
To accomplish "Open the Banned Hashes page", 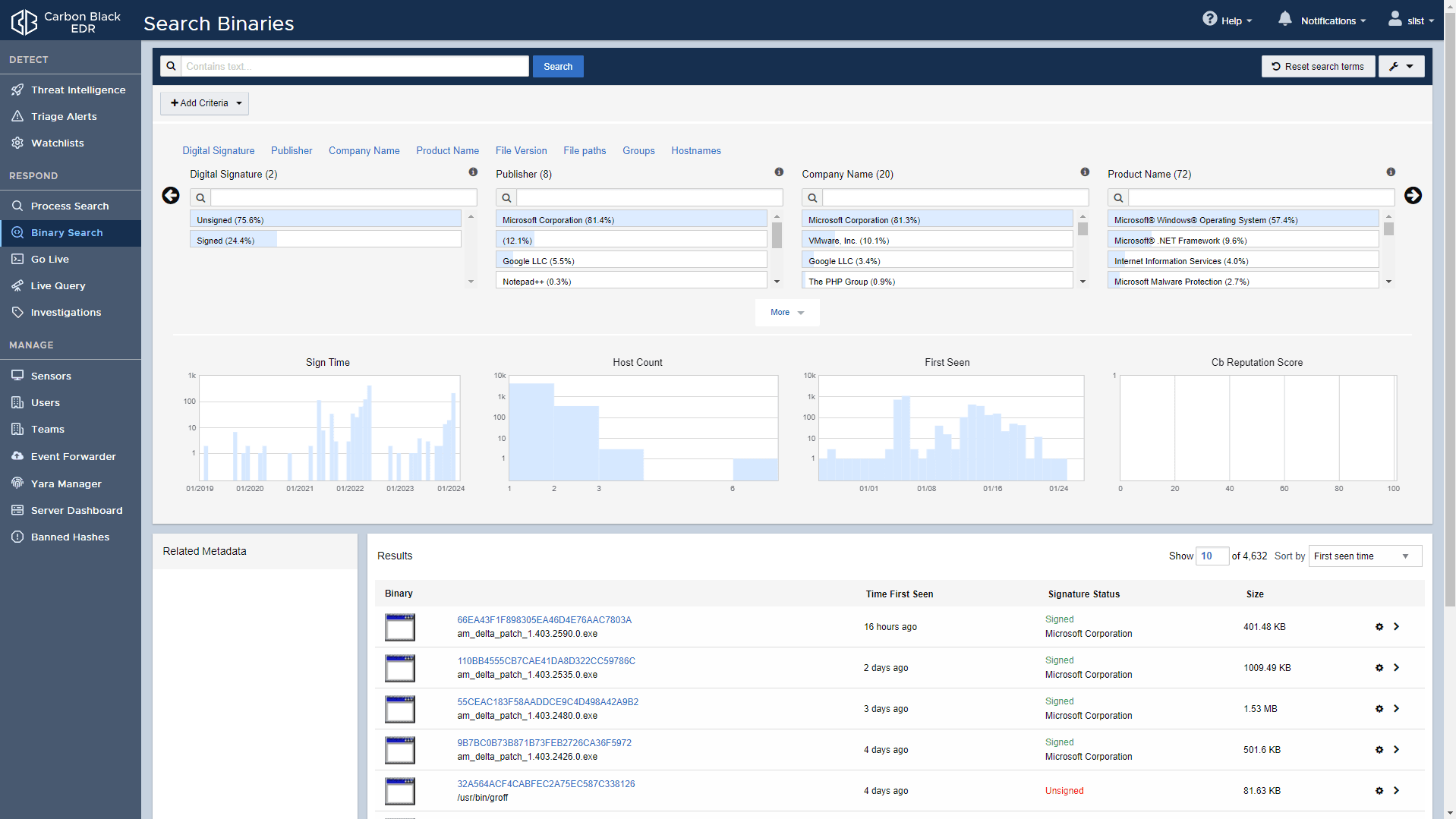I will 70,537.
